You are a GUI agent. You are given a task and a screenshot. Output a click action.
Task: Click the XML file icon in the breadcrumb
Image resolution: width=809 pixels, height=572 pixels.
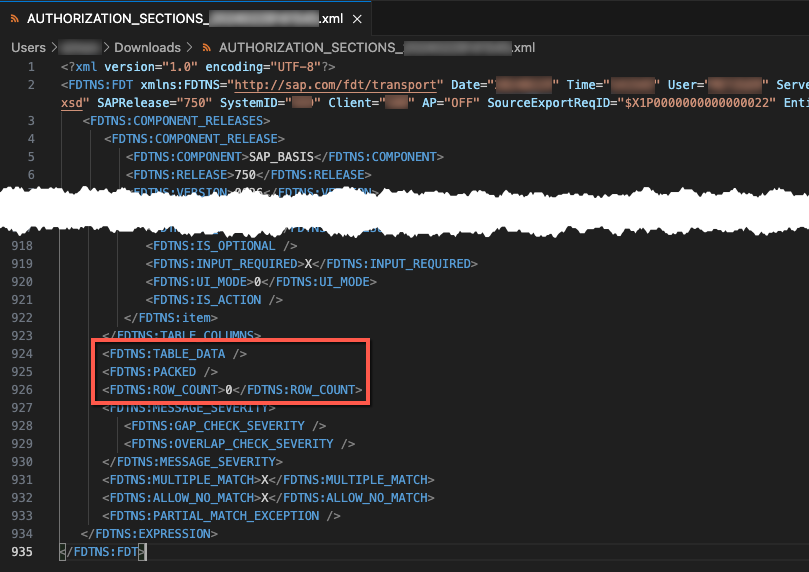point(206,47)
